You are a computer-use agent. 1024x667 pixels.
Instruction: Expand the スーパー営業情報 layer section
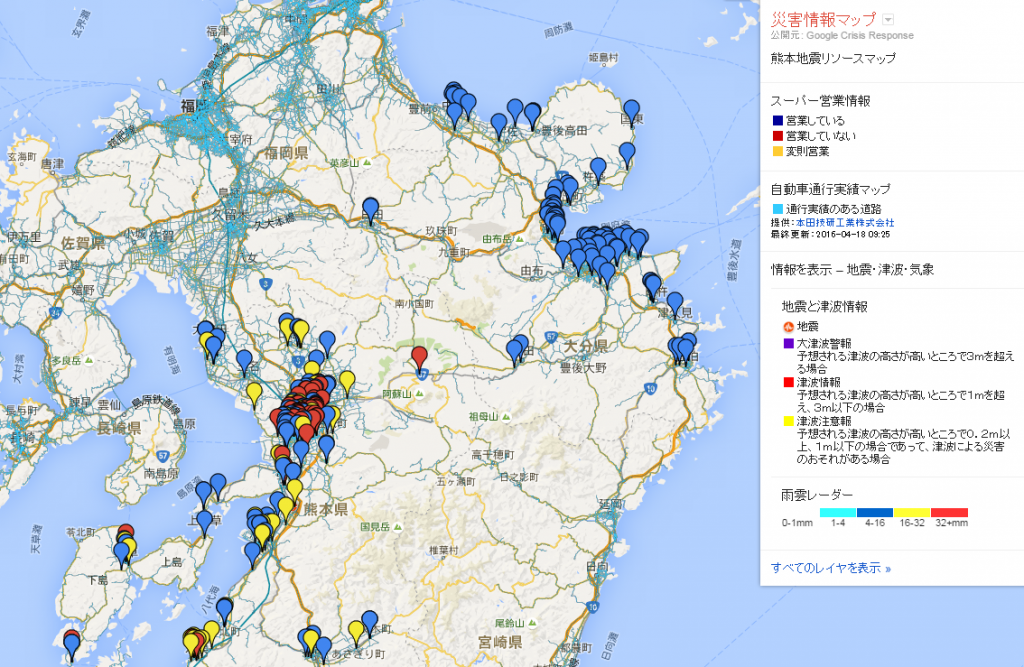[820, 101]
